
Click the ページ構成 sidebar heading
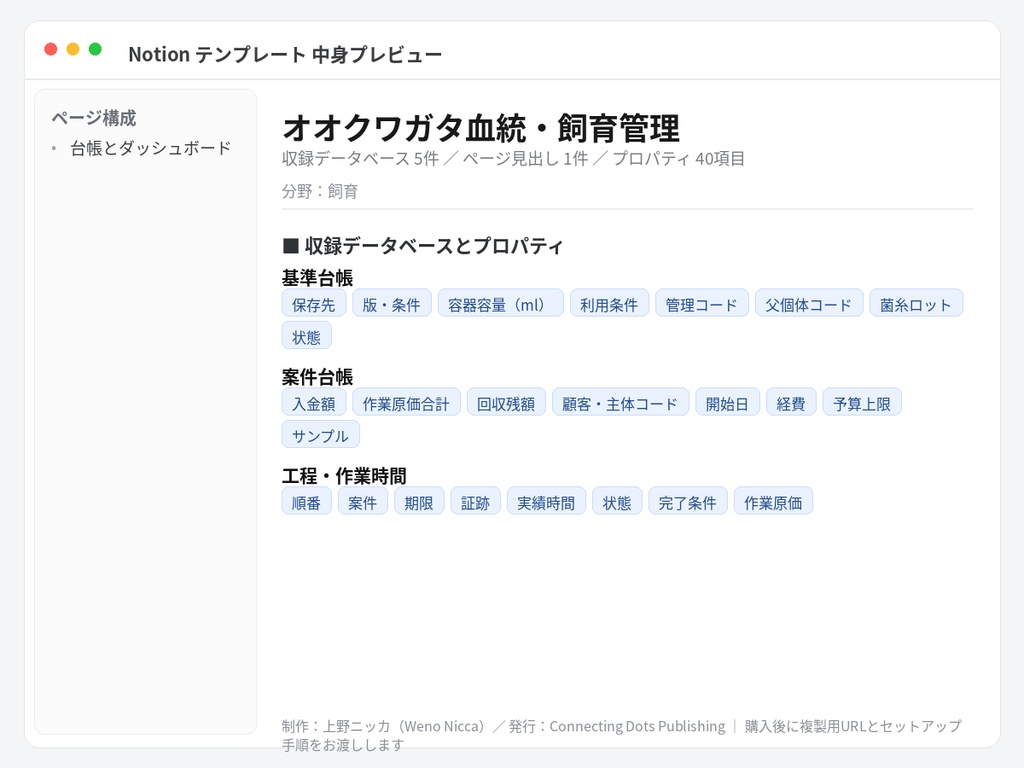tap(94, 118)
